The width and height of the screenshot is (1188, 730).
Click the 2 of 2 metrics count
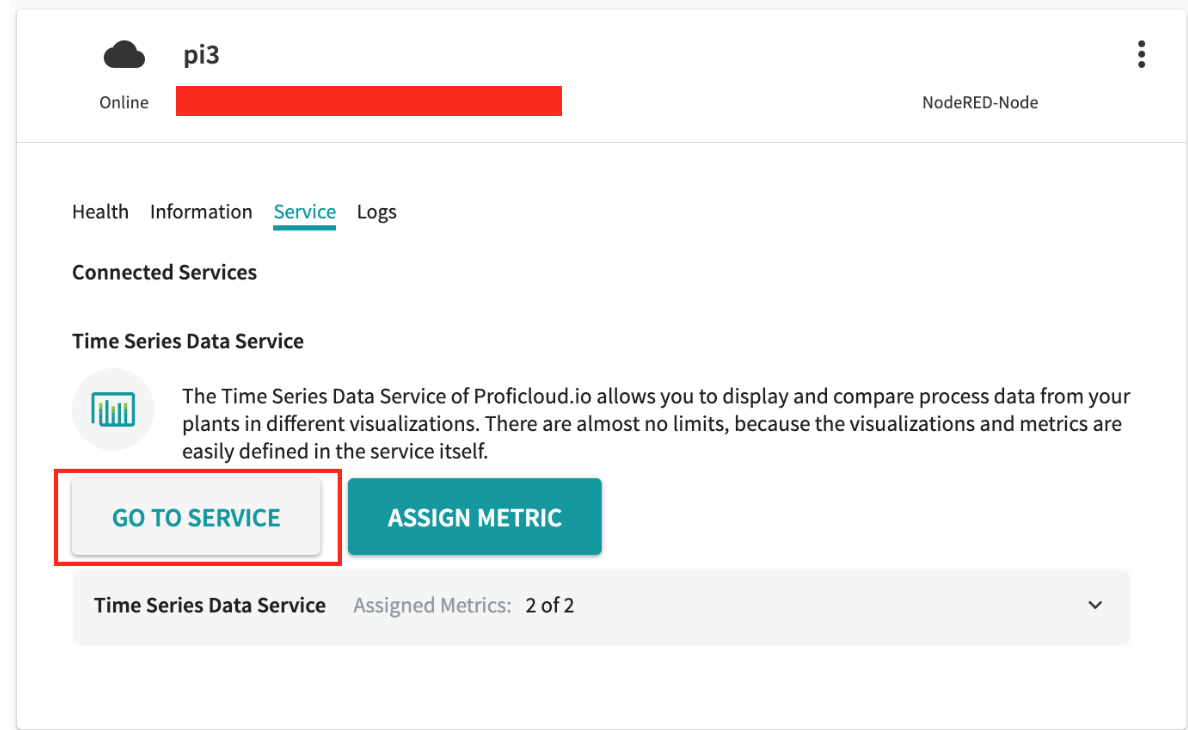tap(550, 606)
